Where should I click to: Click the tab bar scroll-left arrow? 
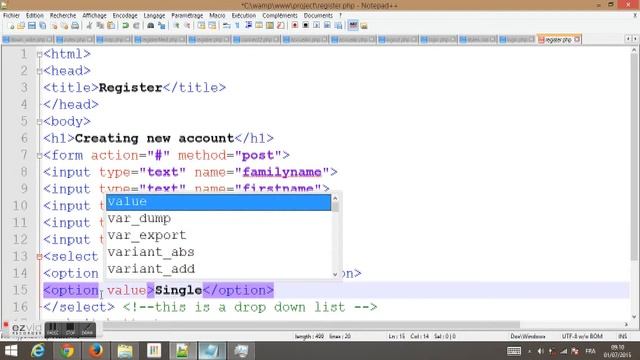pos(628,39)
